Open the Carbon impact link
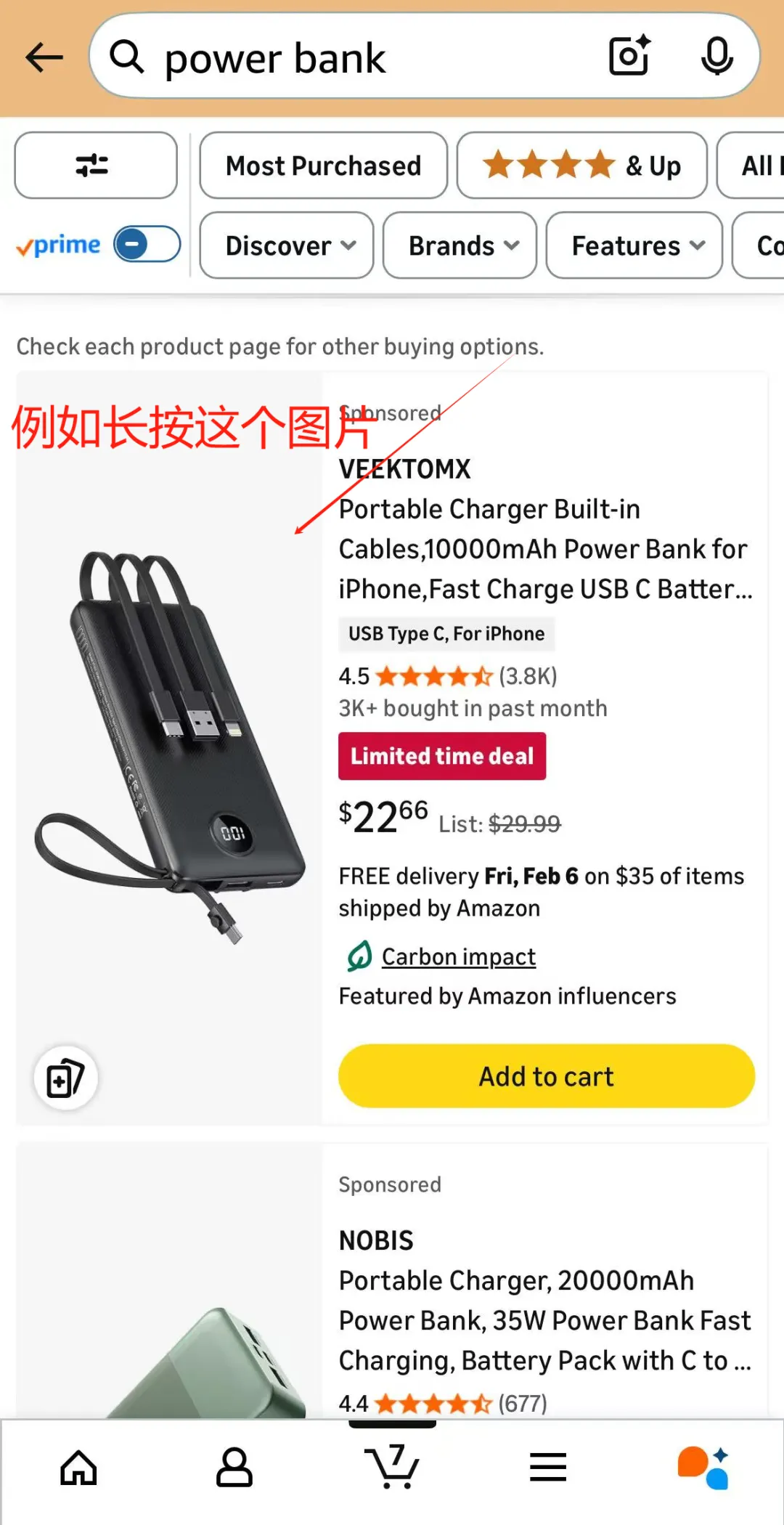Viewport: 784px width, 1525px height. coord(459,956)
